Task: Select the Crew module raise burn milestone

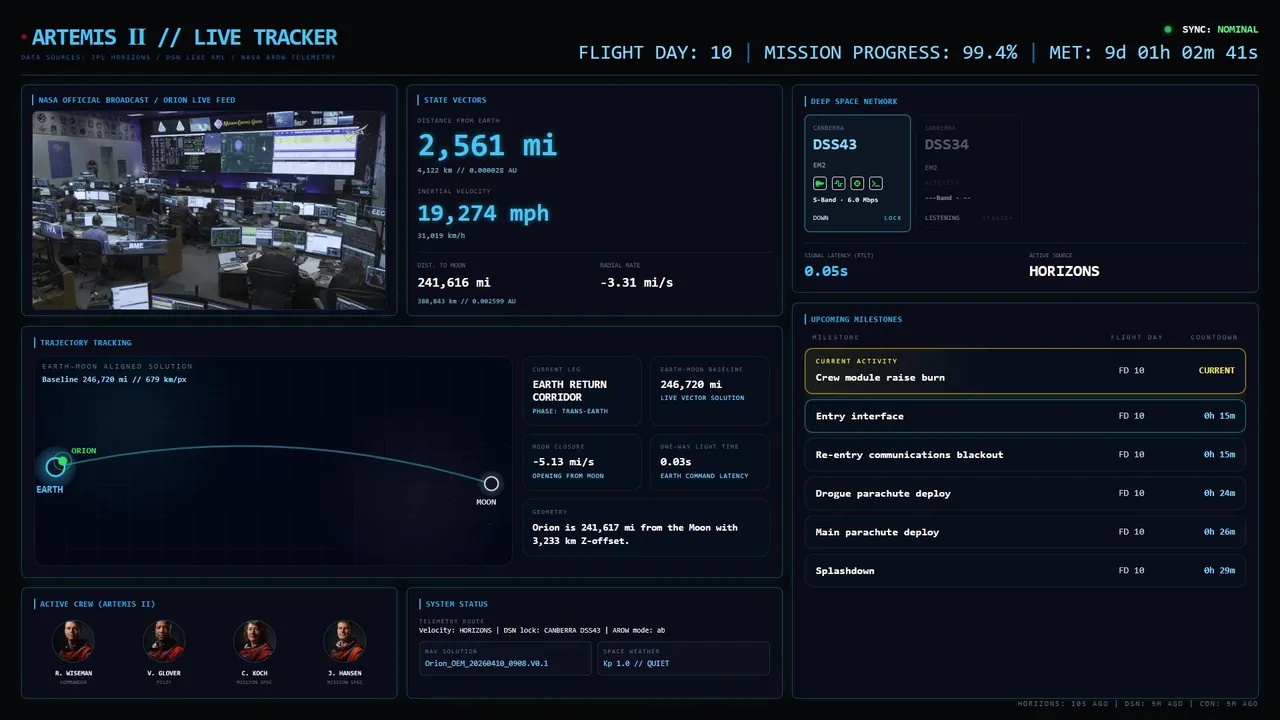Action: (x=1025, y=370)
